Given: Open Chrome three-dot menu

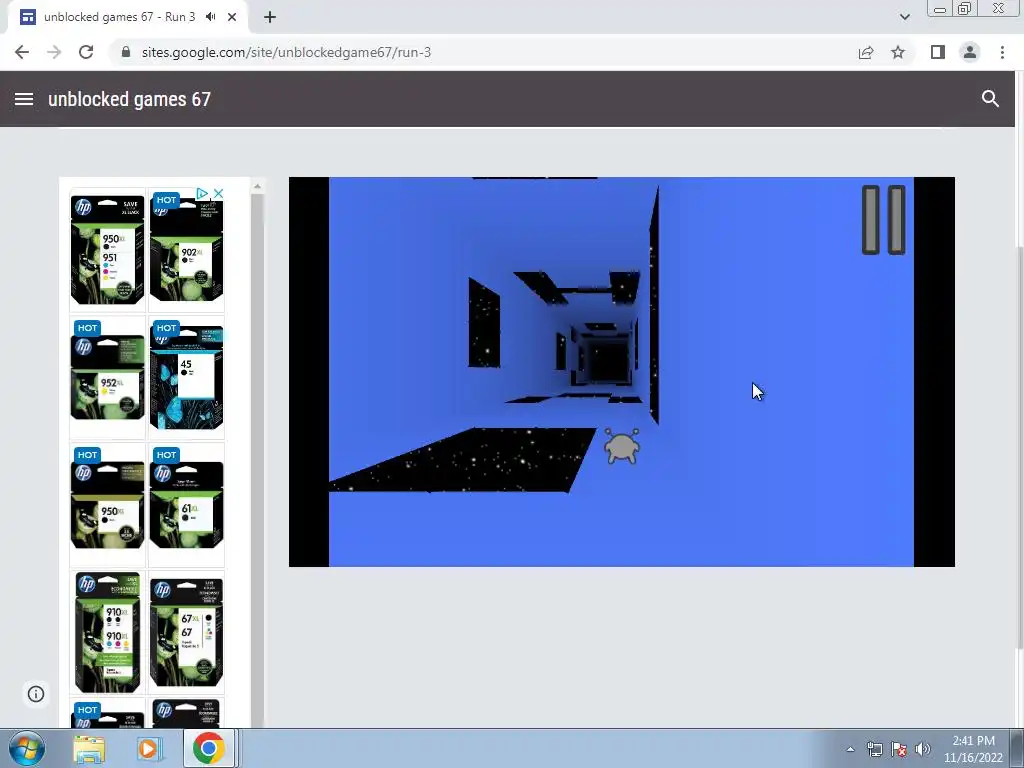Looking at the screenshot, I should coord(1002,52).
